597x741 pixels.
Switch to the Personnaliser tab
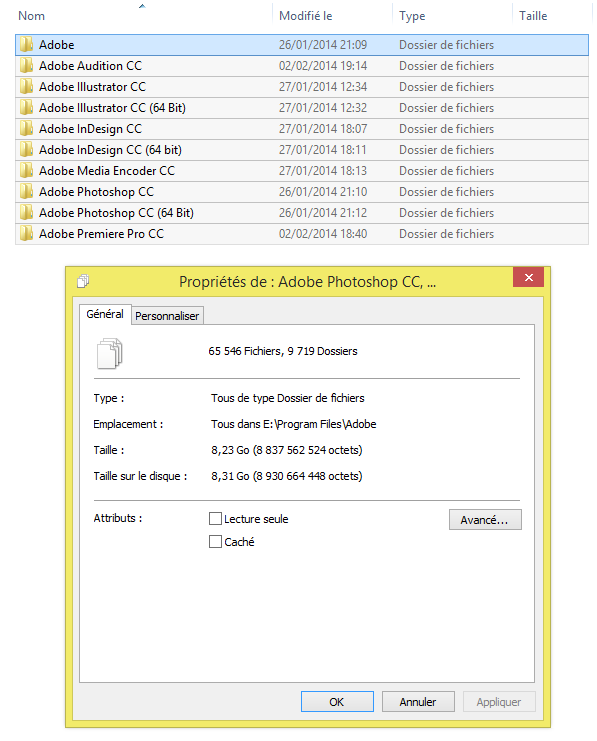(x=167, y=316)
